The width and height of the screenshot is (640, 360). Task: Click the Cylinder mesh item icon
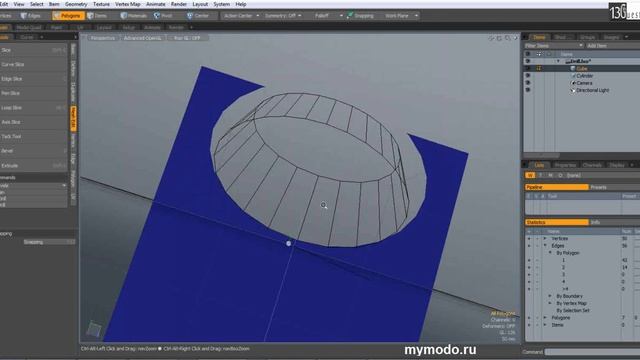click(x=573, y=76)
